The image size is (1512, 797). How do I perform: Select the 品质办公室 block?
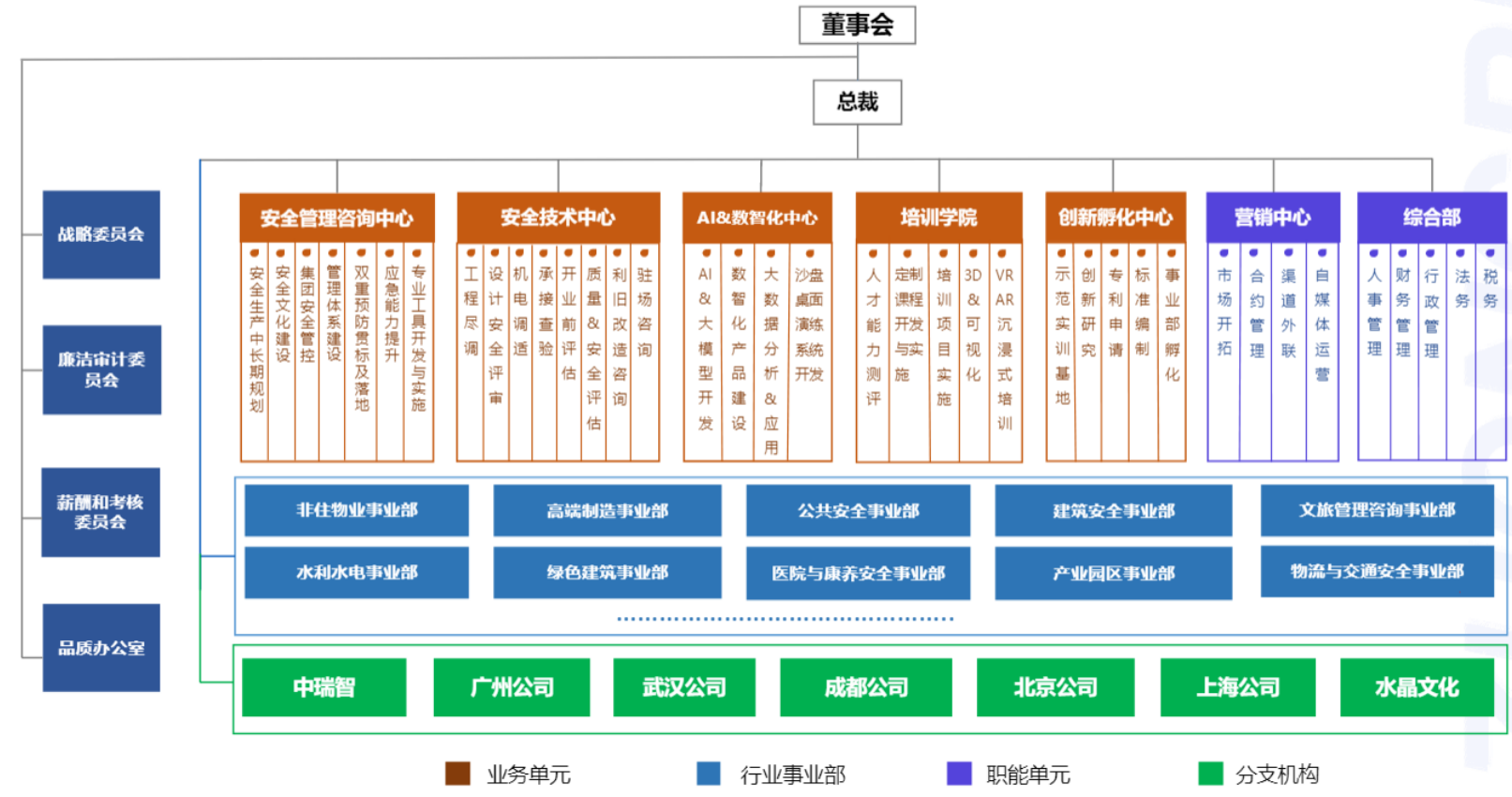[101, 648]
